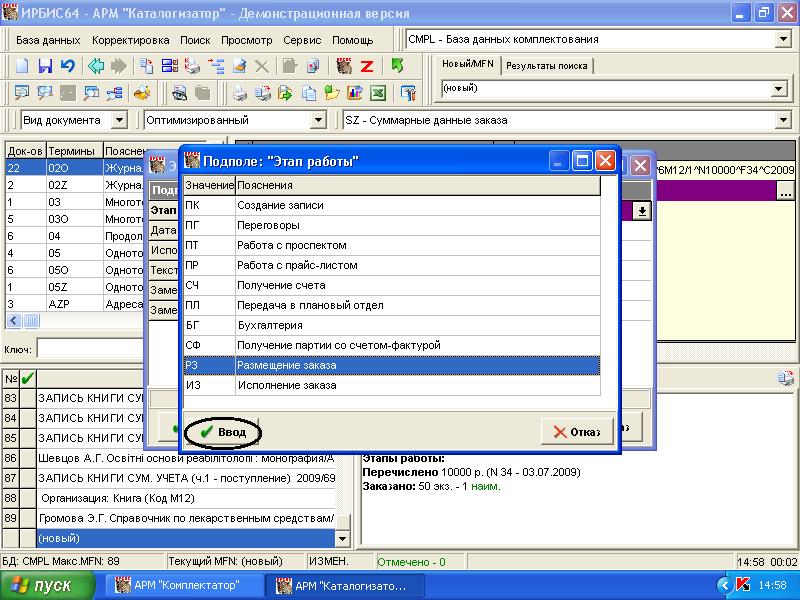Click the printer icon in second toolbar row
The height and width of the screenshot is (600, 800).
pyautogui.click(x=240, y=94)
